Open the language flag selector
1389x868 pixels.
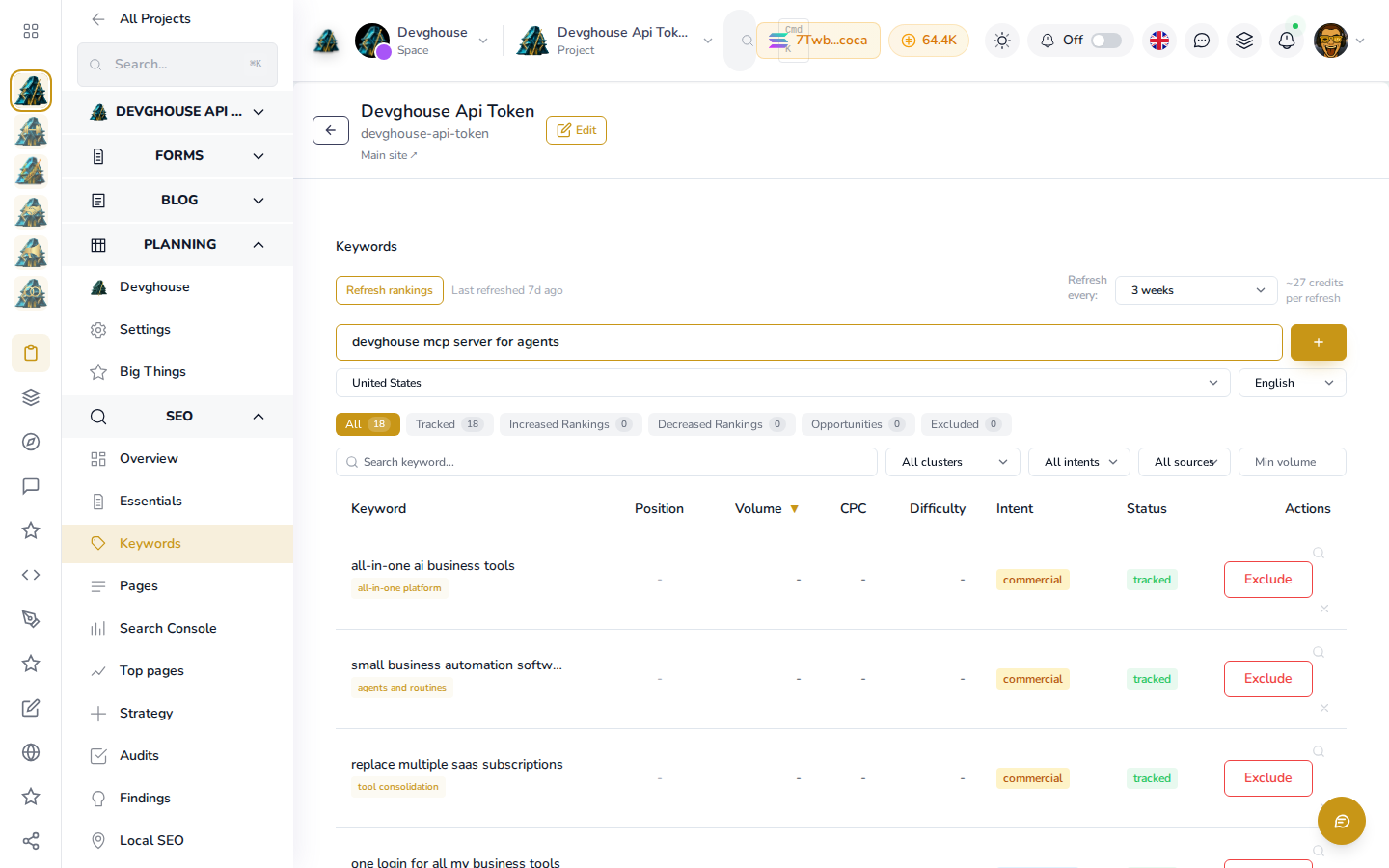click(x=1159, y=41)
